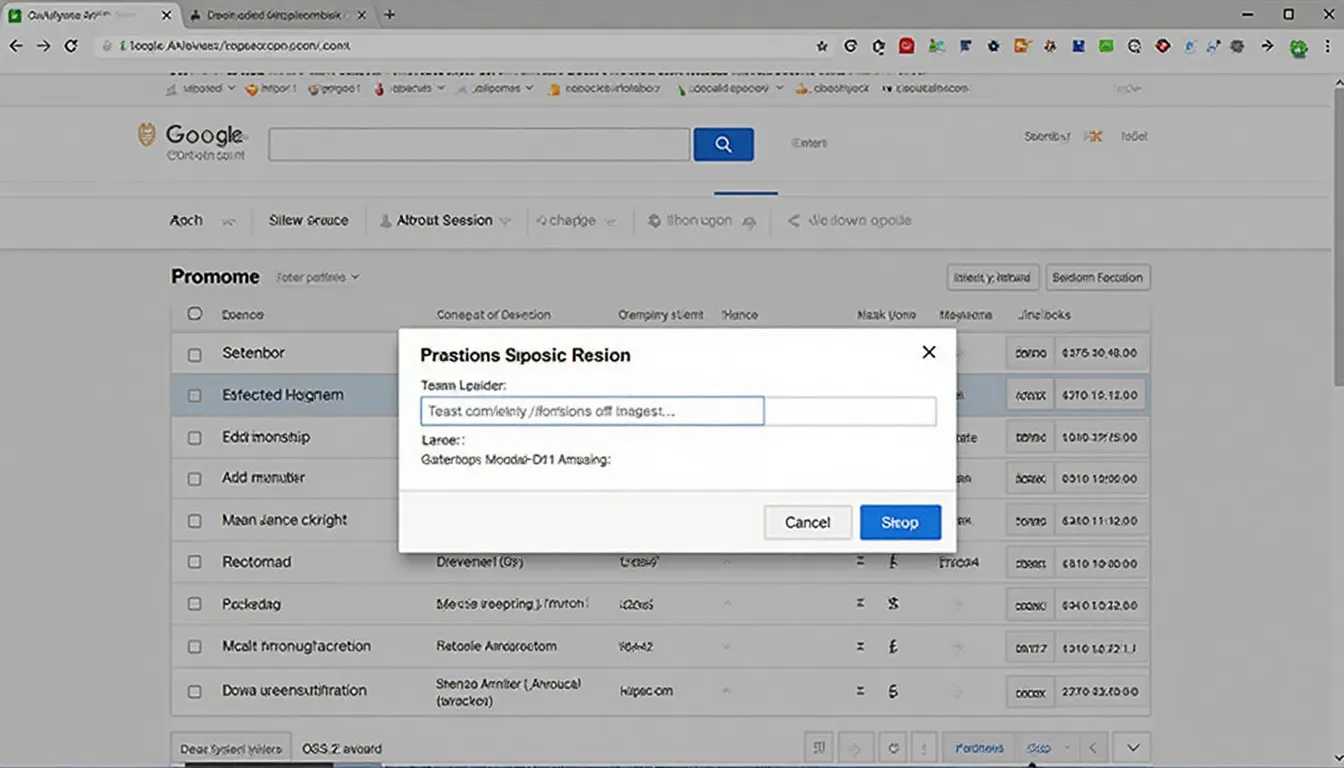This screenshot has height=768, width=1344.
Task: Check the Dowa ureensutifiration row checkbox
Action: 195,691
